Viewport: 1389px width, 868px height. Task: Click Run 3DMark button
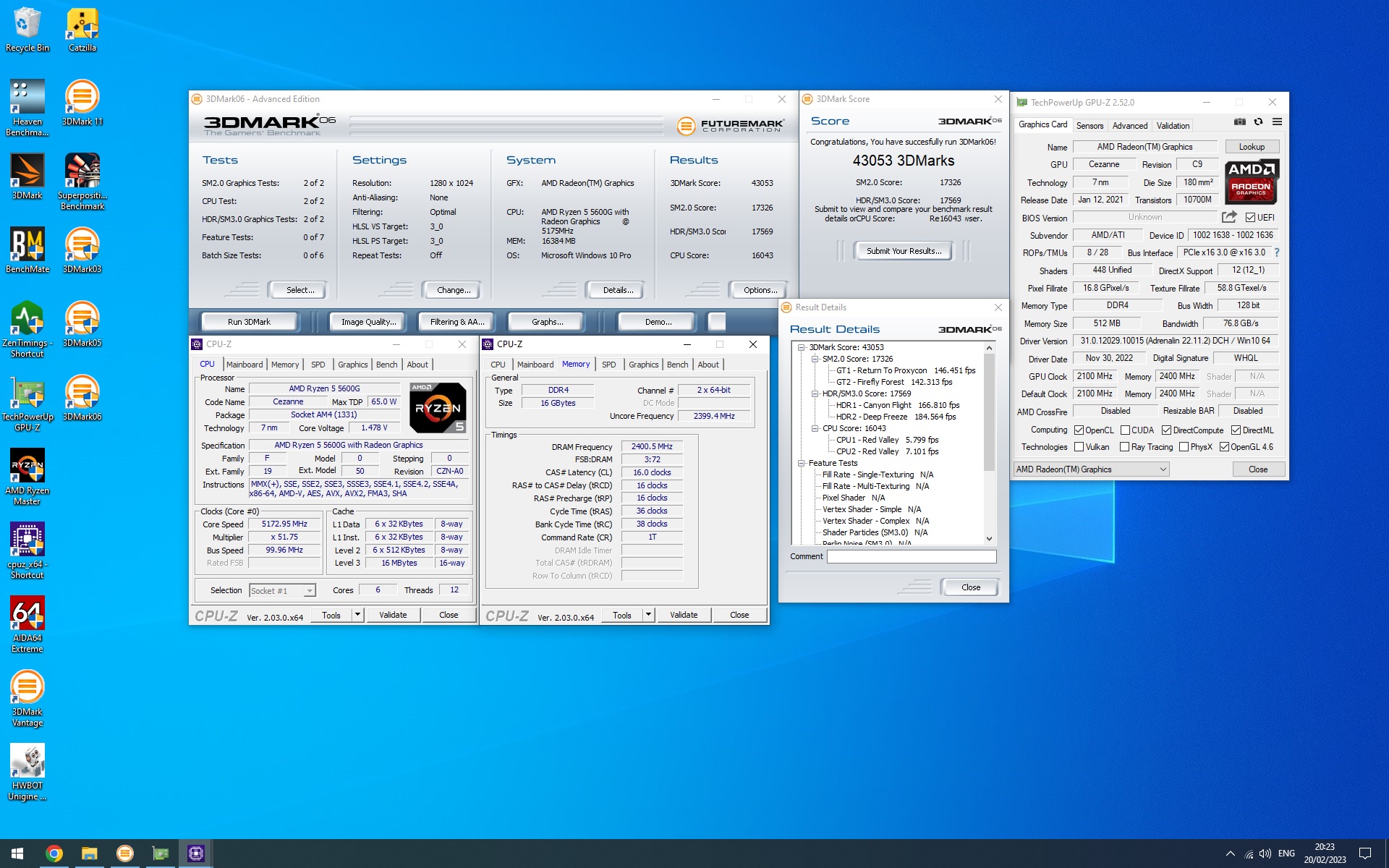tap(249, 322)
